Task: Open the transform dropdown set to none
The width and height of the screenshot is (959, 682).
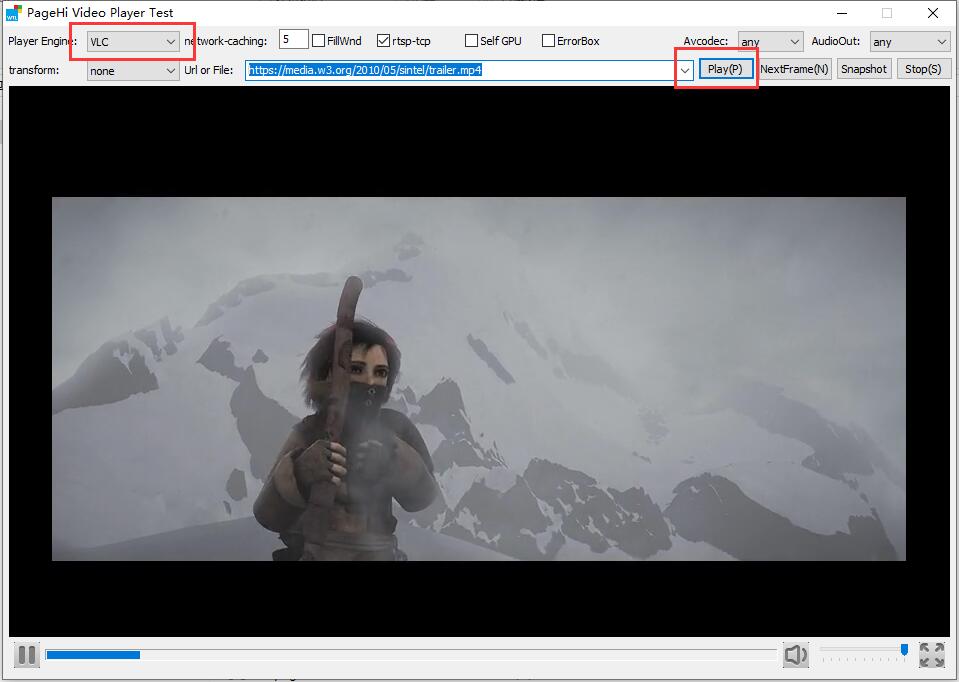Action: click(x=133, y=70)
